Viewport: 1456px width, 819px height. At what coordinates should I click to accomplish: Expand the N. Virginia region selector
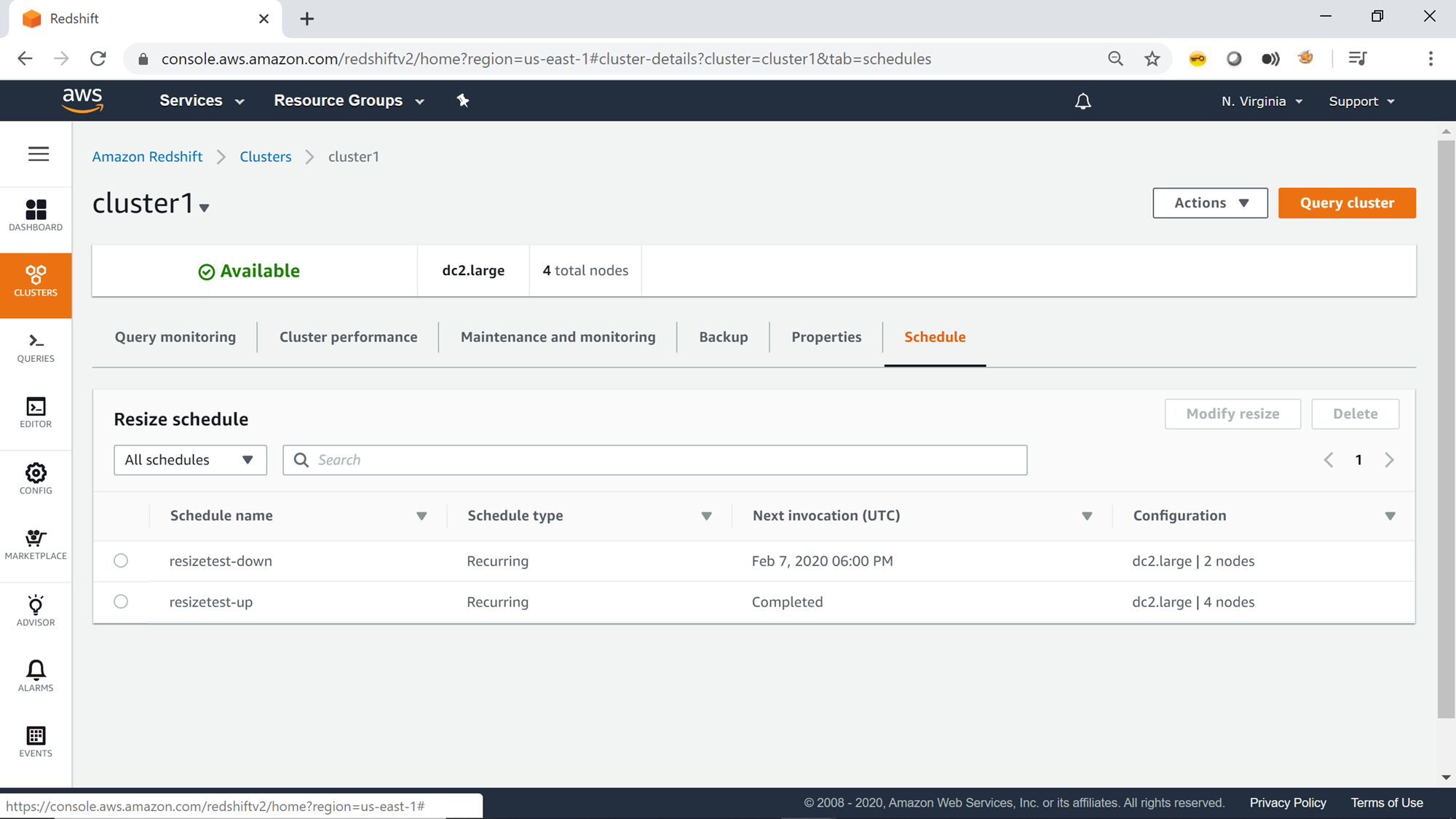click(1262, 101)
